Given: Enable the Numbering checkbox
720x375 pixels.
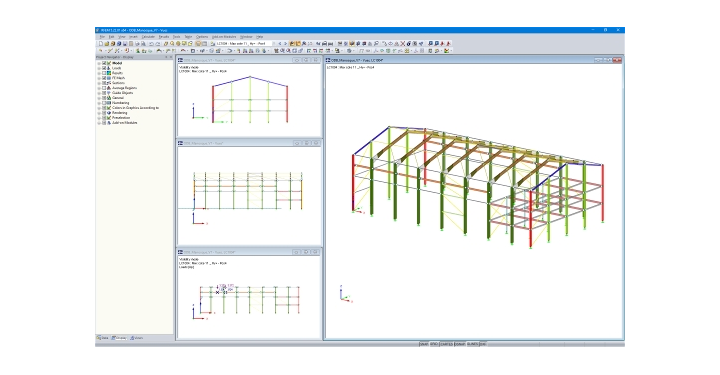Looking at the screenshot, I should (x=104, y=103).
